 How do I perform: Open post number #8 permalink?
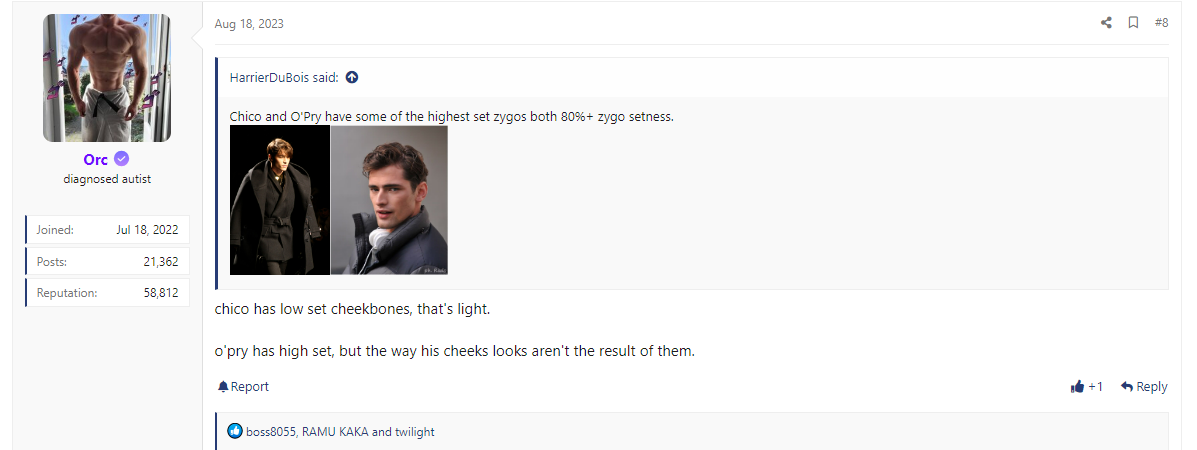tap(1161, 23)
